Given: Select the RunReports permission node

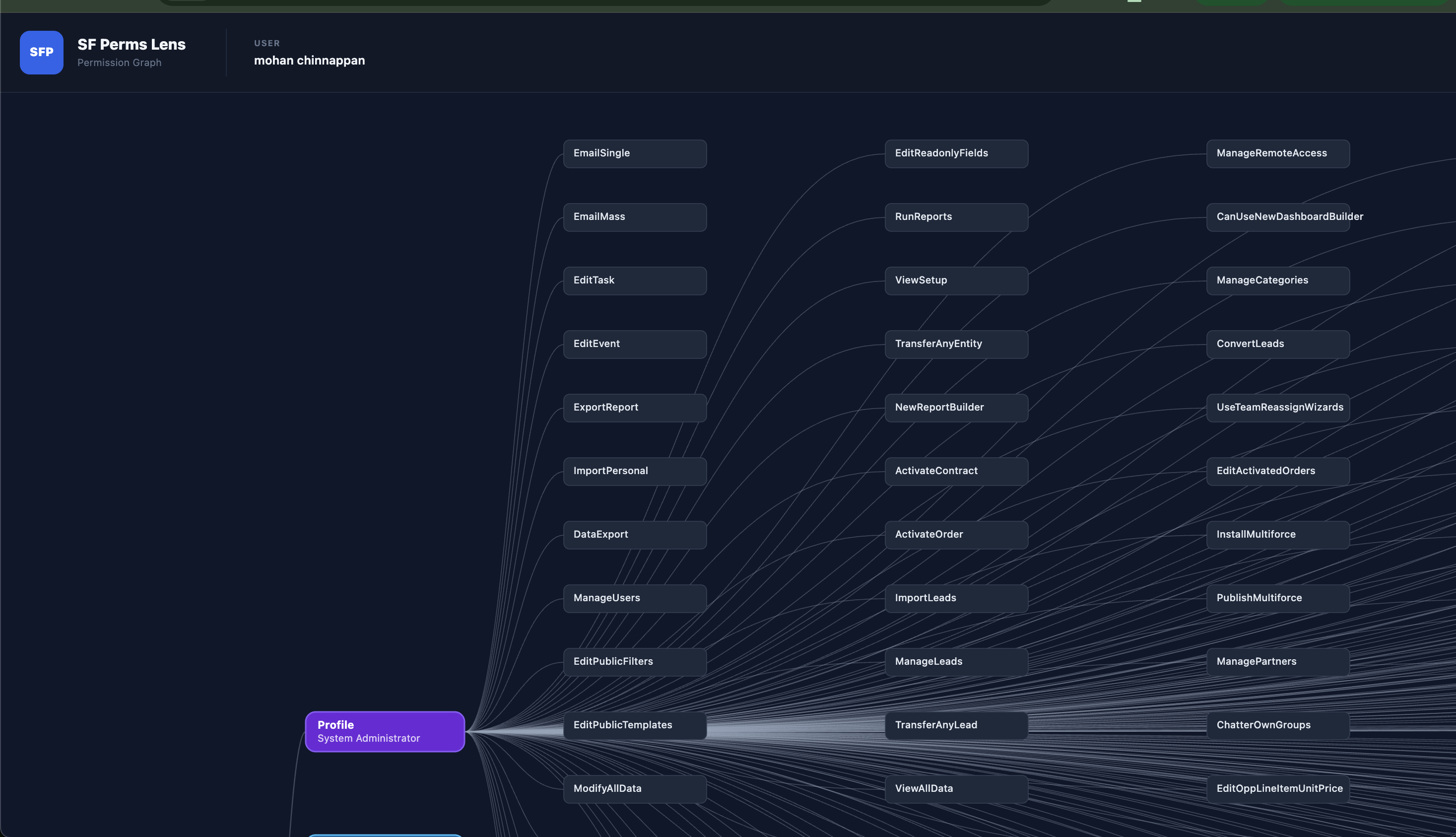Looking at the screenshot, I should pyautogui.click(x=957, y=217).
